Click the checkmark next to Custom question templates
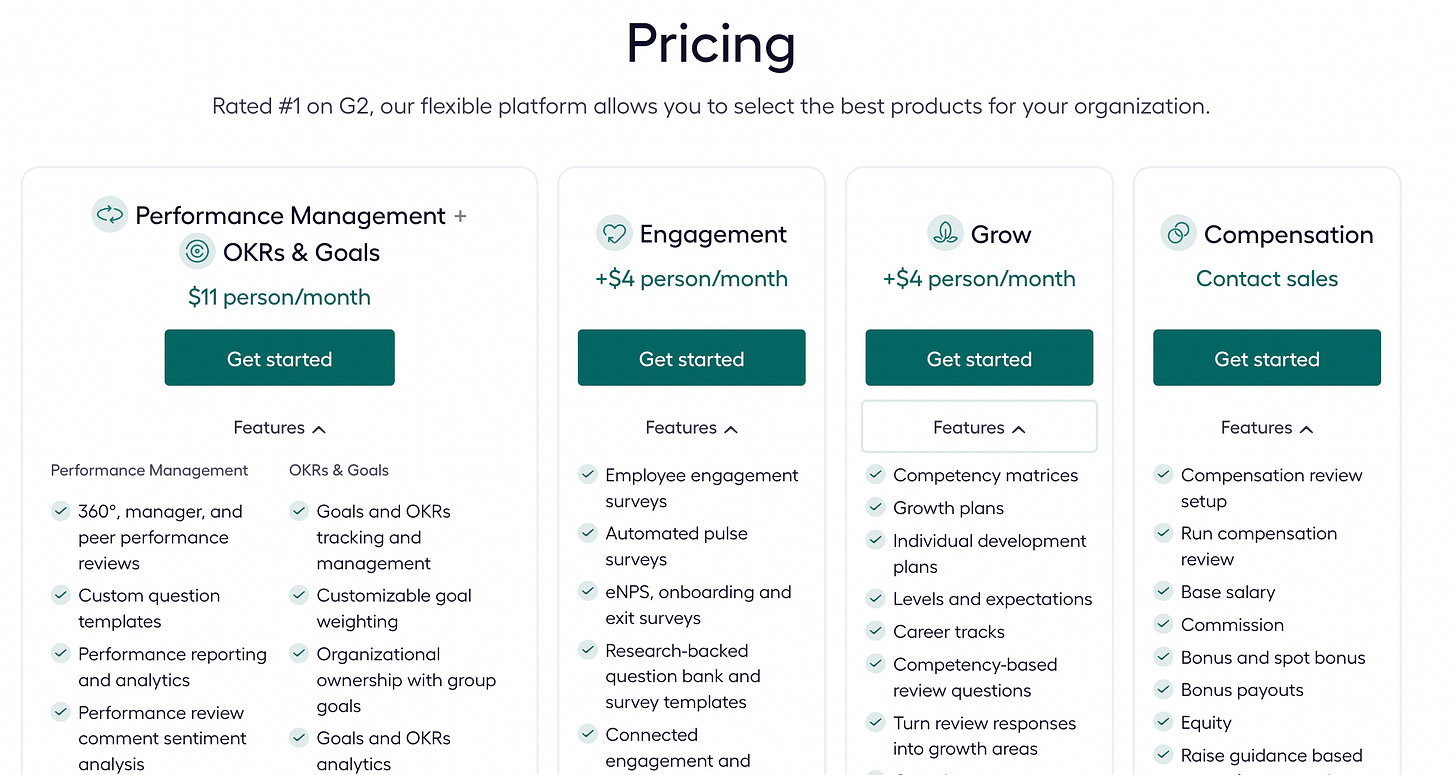Image resolution: width=1456 pixels, height=775 pixels. [x=60, y=595]
